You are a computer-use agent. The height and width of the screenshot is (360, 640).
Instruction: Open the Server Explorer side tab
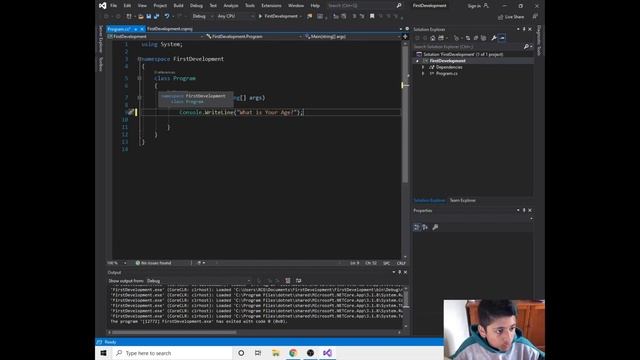pos(100,40)
